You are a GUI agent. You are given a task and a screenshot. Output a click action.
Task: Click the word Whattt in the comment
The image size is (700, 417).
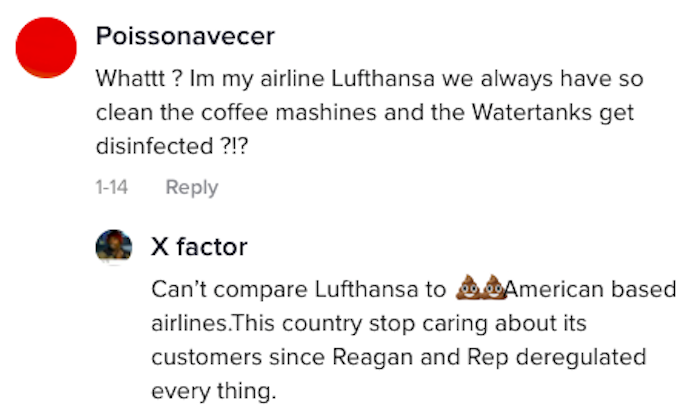(x=130, y=79)
